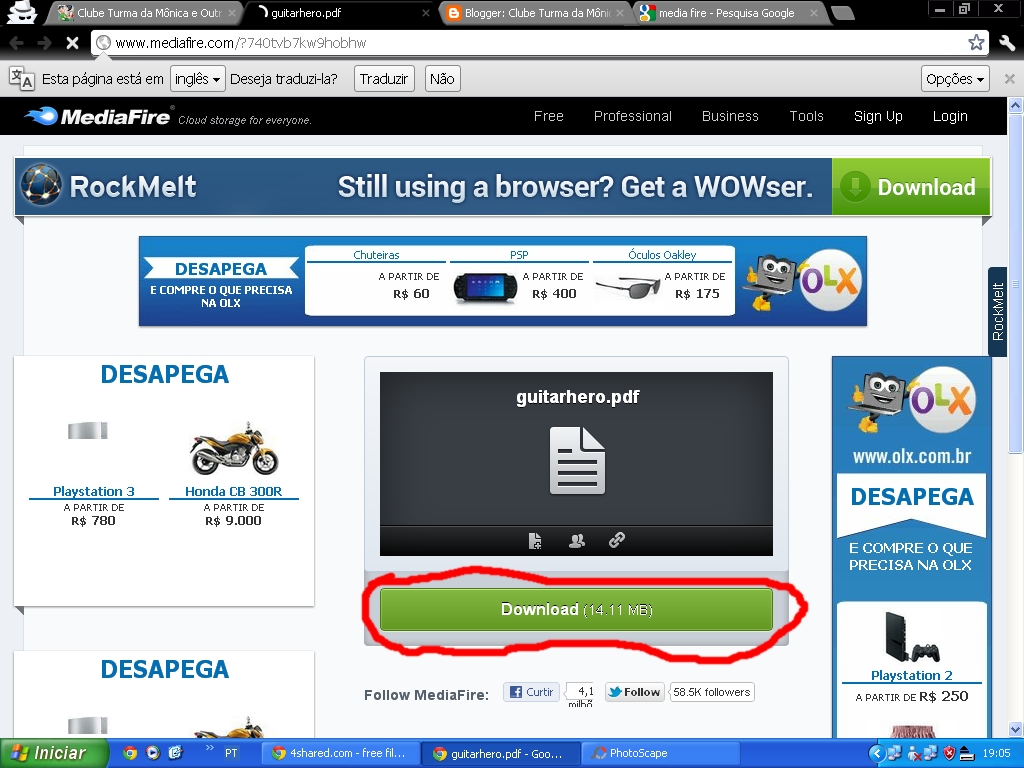1024x768 pixels.
Task: Click www.olx.com.br in the right ad
Action: click(912, 456)
